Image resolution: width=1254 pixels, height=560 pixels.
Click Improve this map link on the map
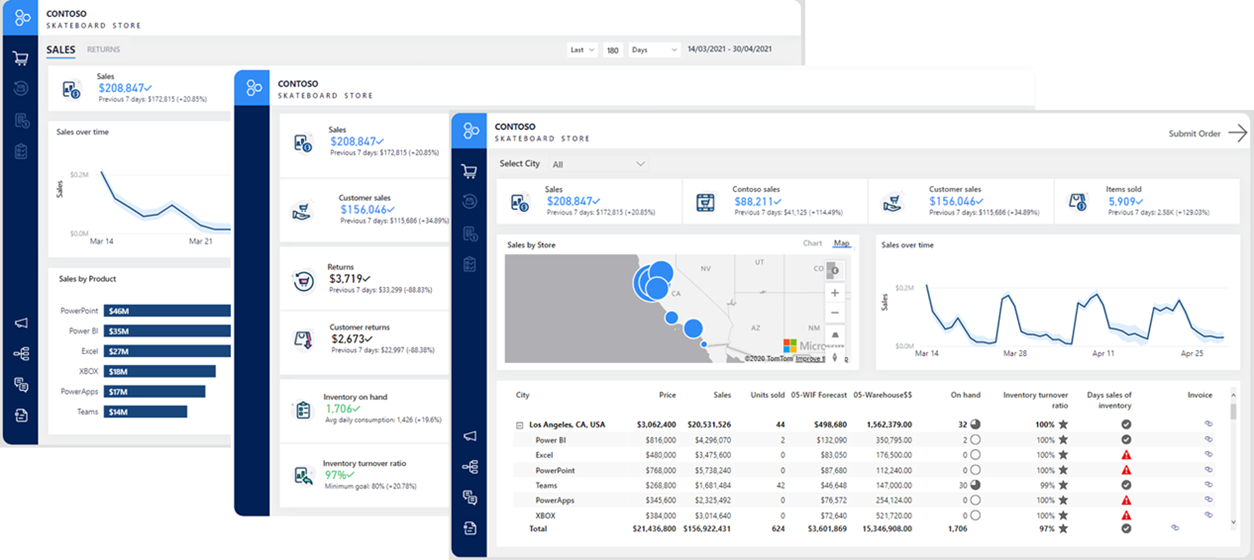(809, 359)
